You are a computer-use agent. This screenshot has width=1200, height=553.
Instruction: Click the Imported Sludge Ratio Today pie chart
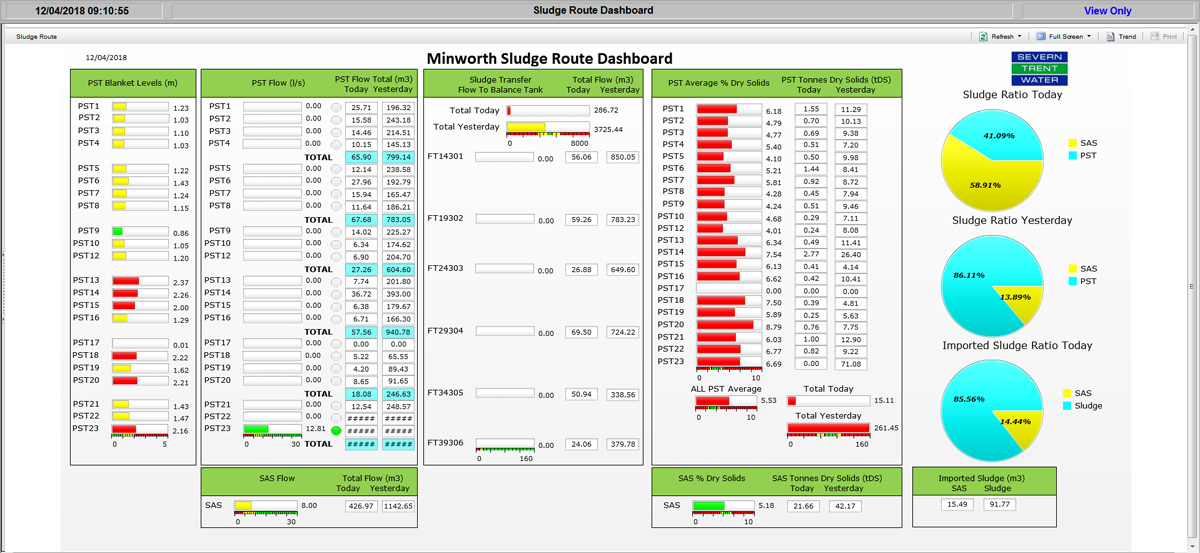point(990,409)
